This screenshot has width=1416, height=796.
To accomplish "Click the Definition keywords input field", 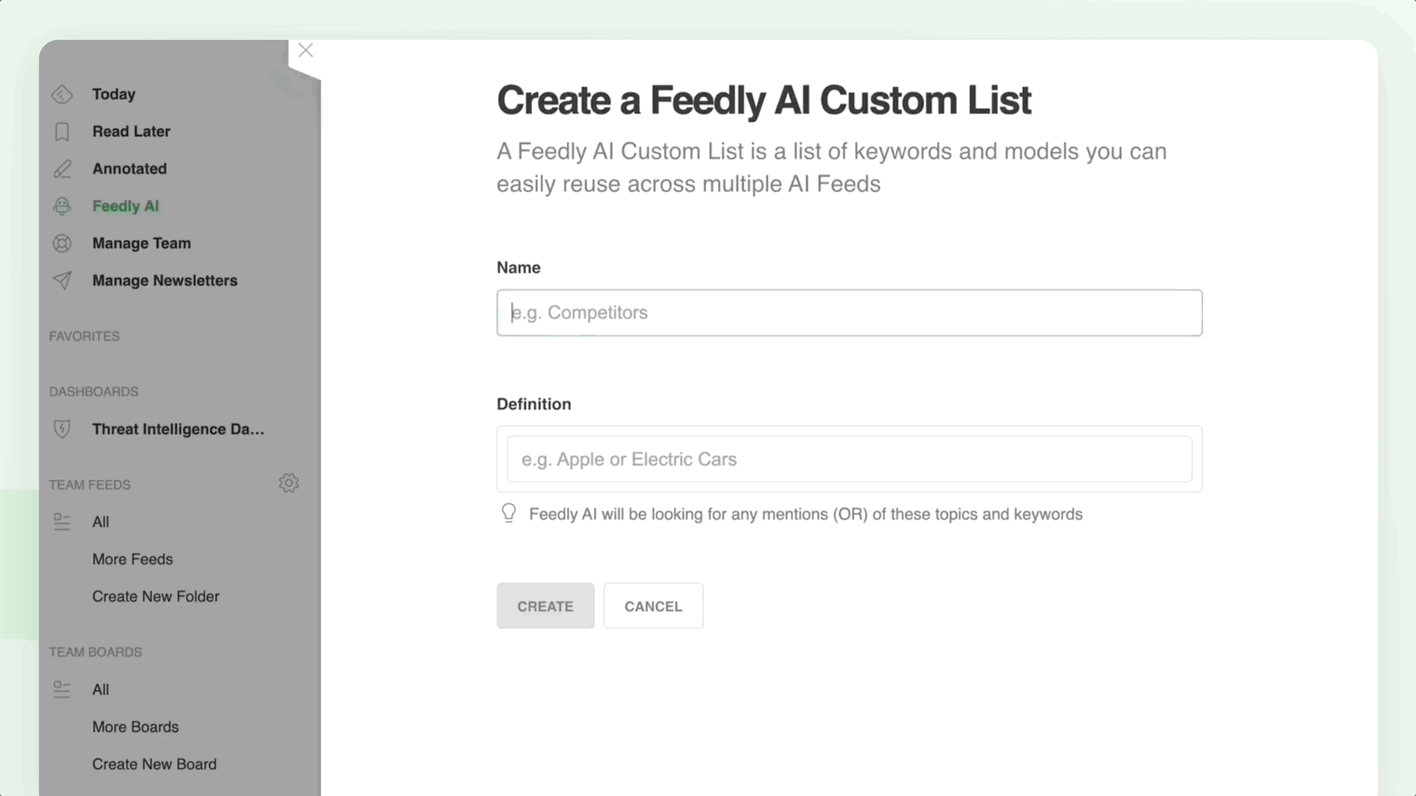I will (849, 459).
